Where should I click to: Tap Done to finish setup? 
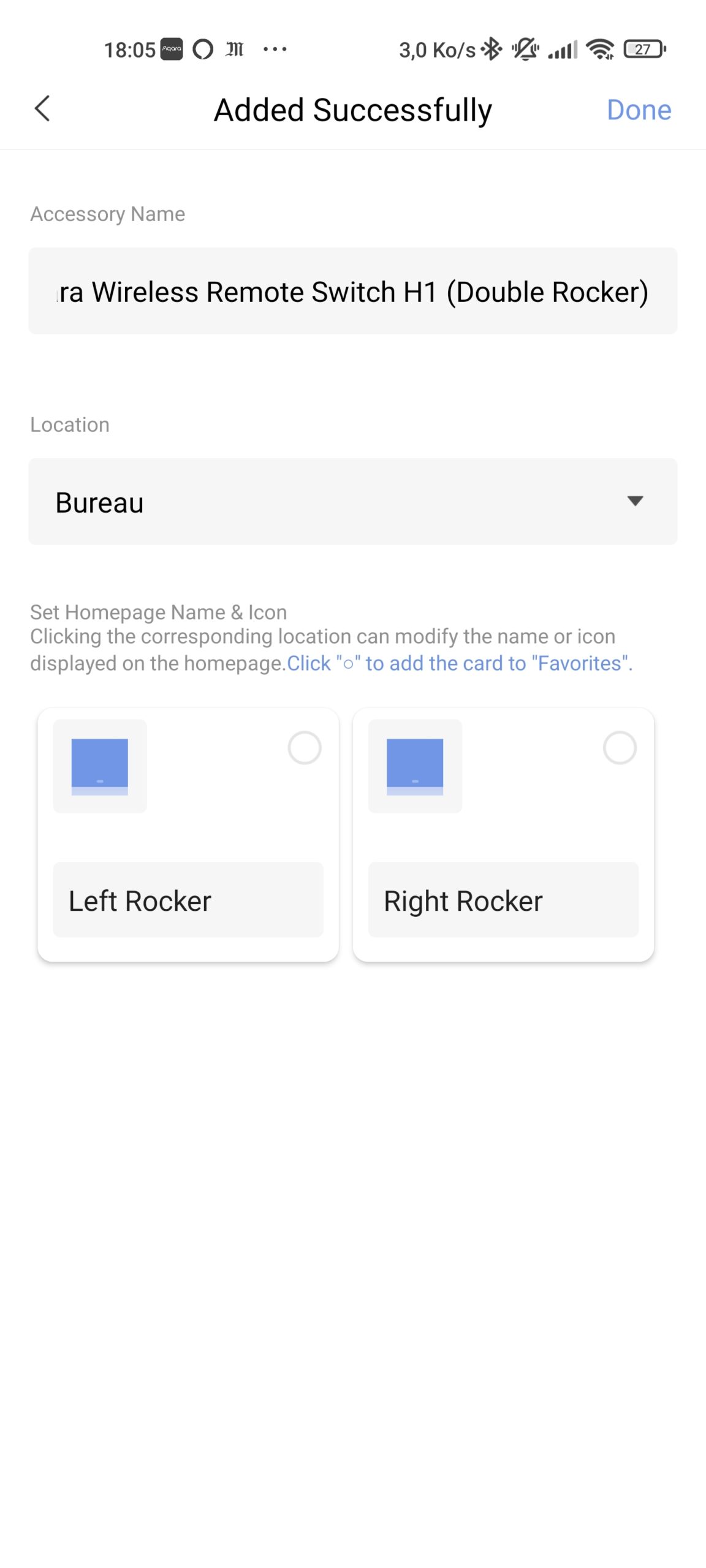[x=639, y=110]
